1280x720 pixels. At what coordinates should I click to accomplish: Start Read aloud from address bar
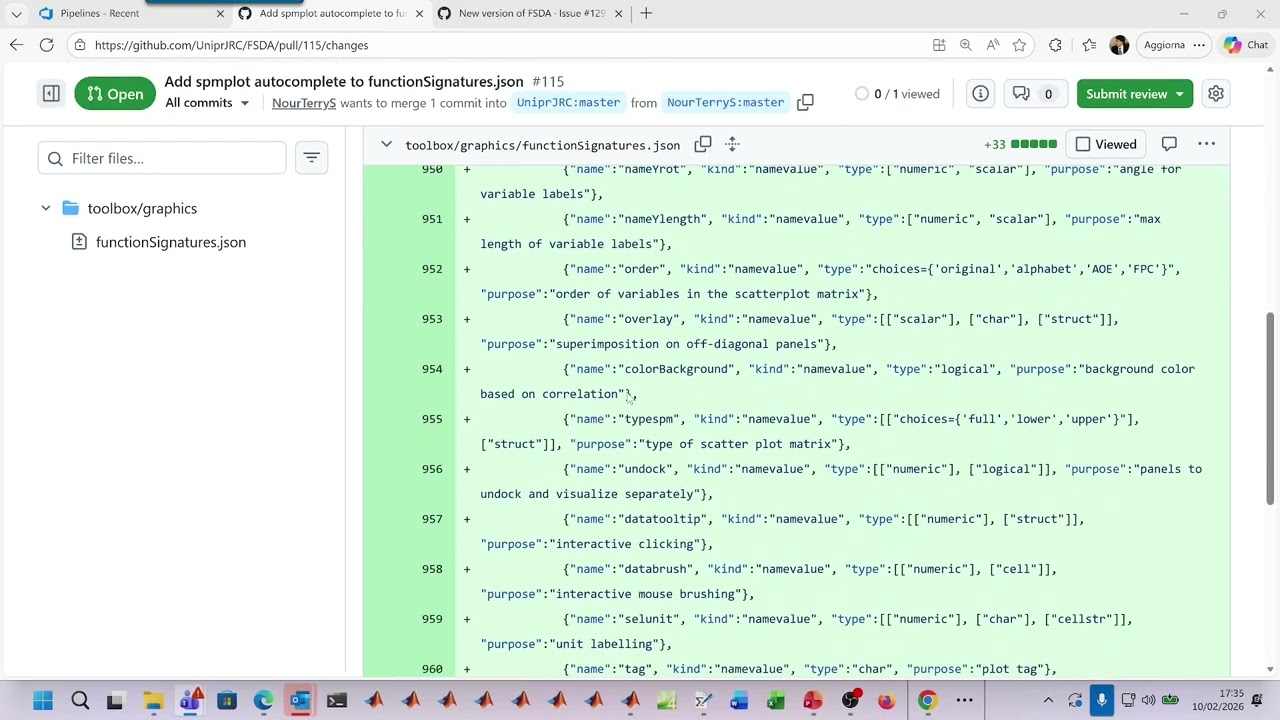click(993, 45)
